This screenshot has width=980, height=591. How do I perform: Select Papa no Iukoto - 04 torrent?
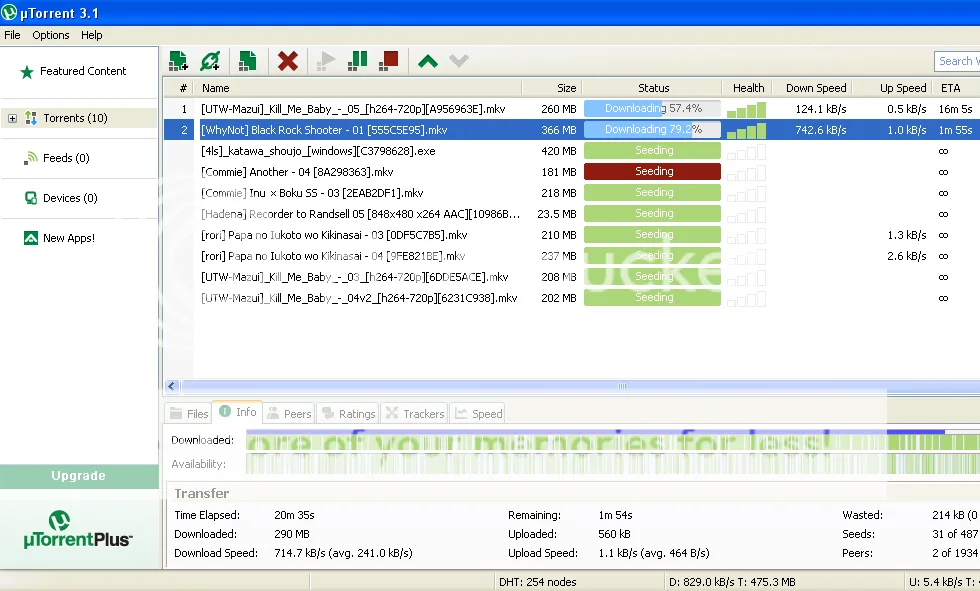[x=571, y=256]
